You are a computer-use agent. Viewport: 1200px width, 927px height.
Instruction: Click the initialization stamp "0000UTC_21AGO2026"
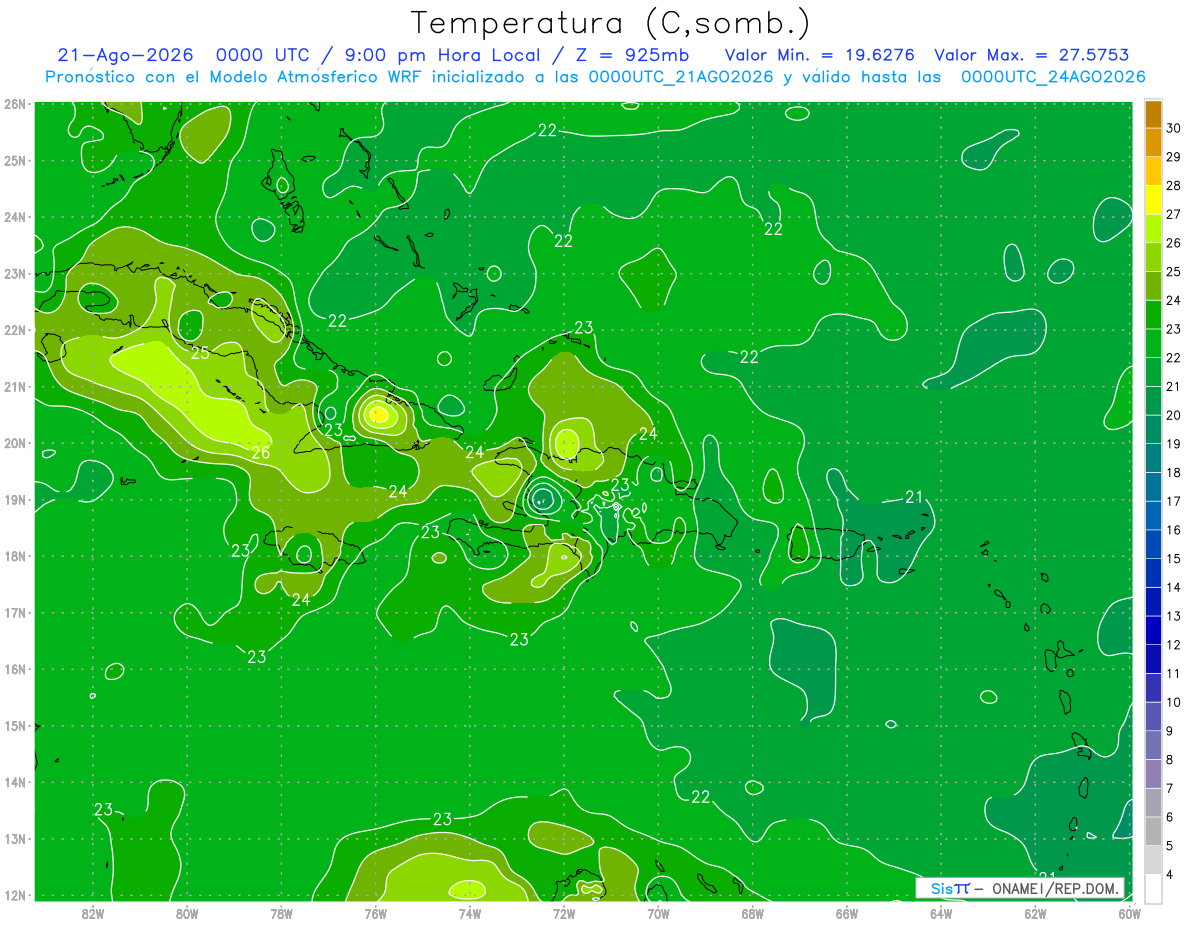pyautogui.click(x=681, y=77)
